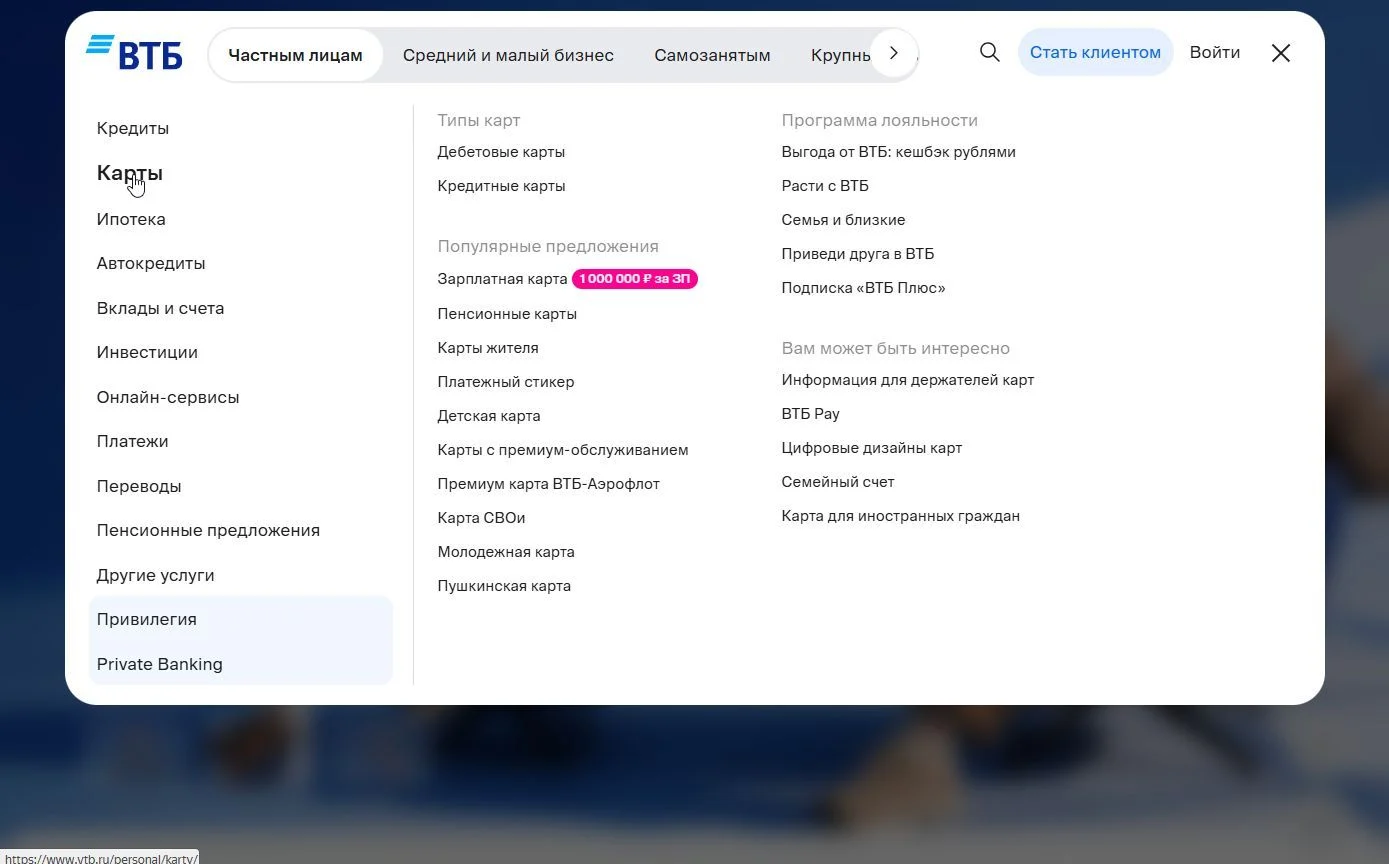Open the Зарплатная карта link
The width and height of the screenshot is (1389, 864).
pos(502,279)
